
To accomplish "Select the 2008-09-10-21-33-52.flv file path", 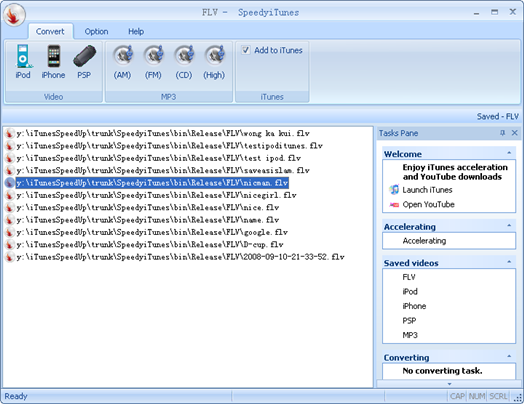I will tap(180, 257).
